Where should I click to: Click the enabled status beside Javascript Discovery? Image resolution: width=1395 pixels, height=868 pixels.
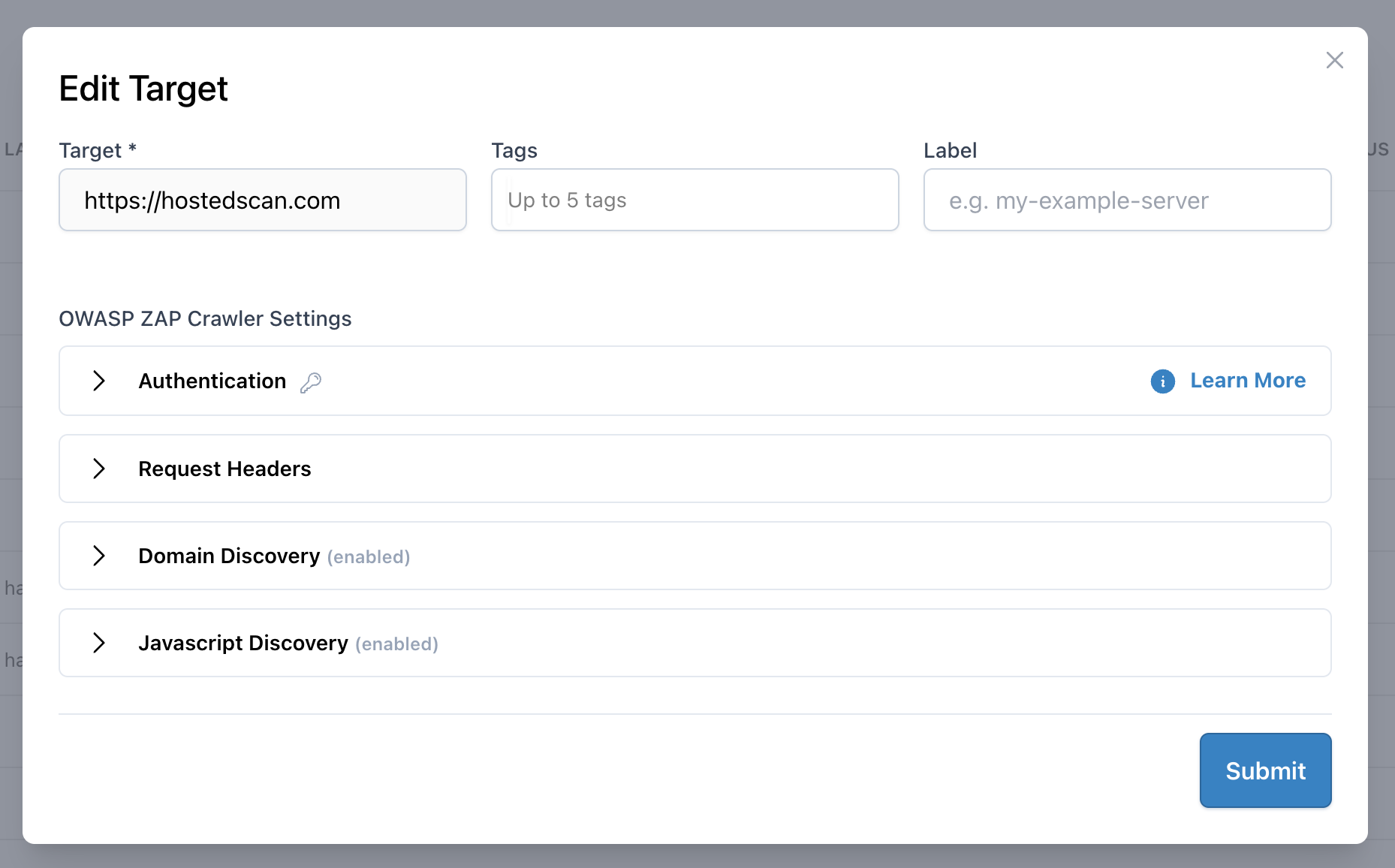396,644
